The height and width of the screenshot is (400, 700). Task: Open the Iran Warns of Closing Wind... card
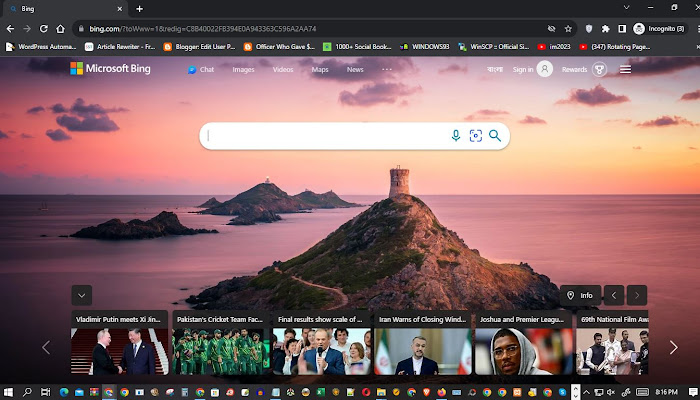point(423,342)
